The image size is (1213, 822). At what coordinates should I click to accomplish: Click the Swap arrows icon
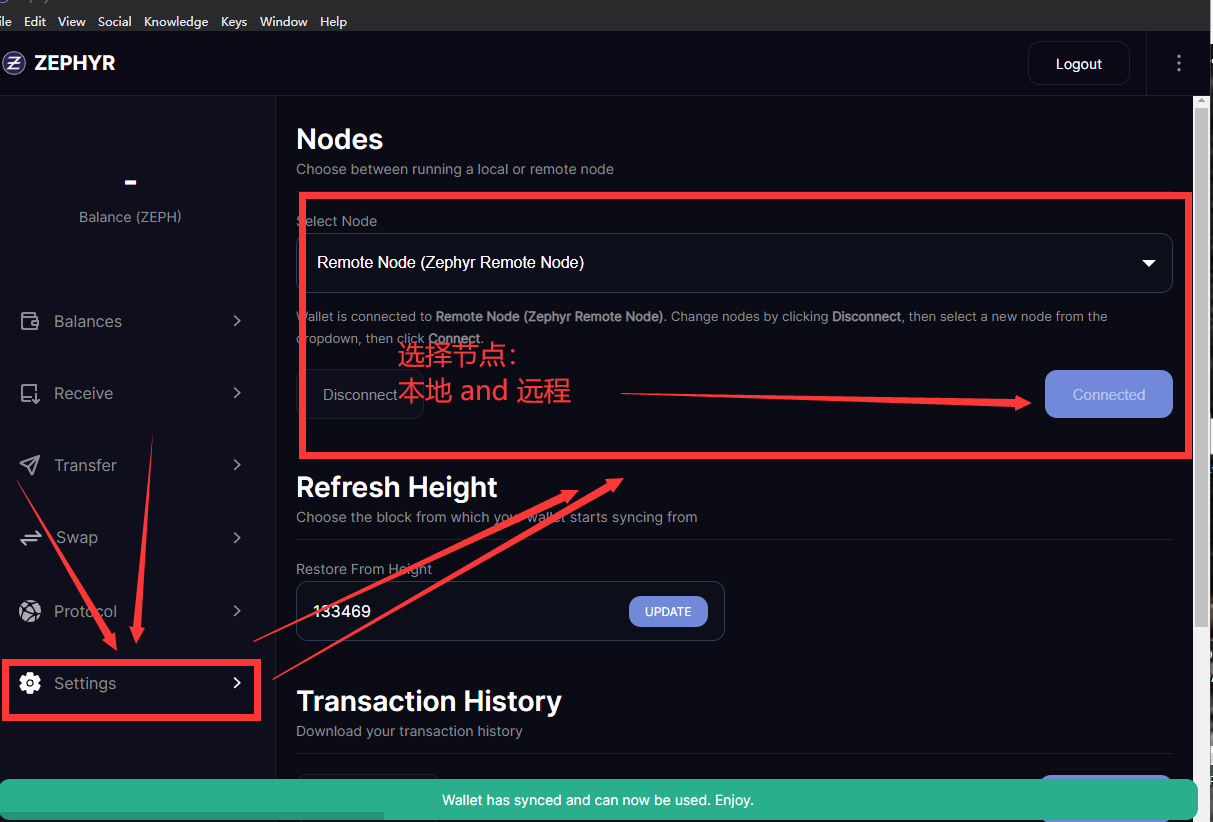click(30, 537)
